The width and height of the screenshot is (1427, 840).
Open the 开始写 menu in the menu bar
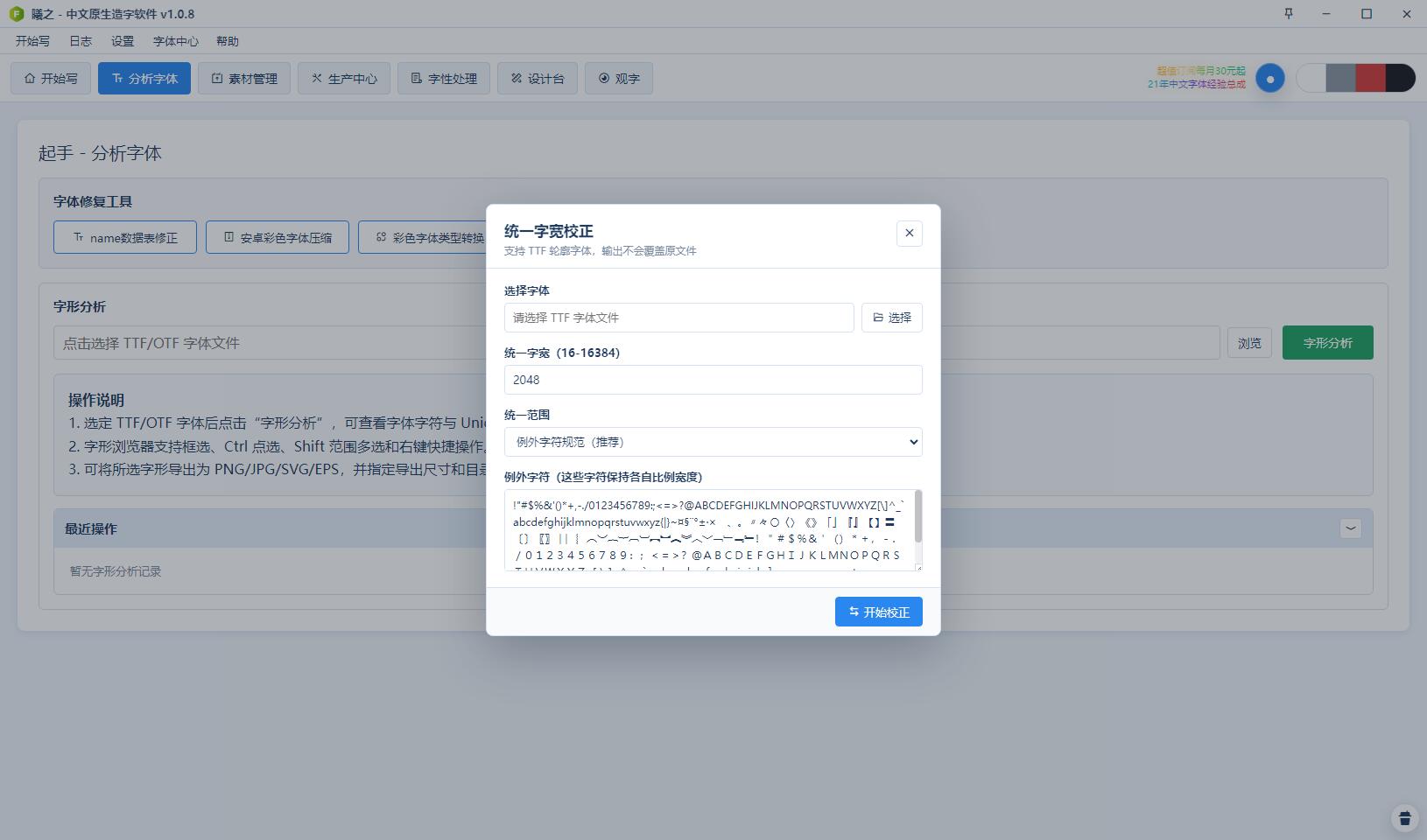[32, 41]
